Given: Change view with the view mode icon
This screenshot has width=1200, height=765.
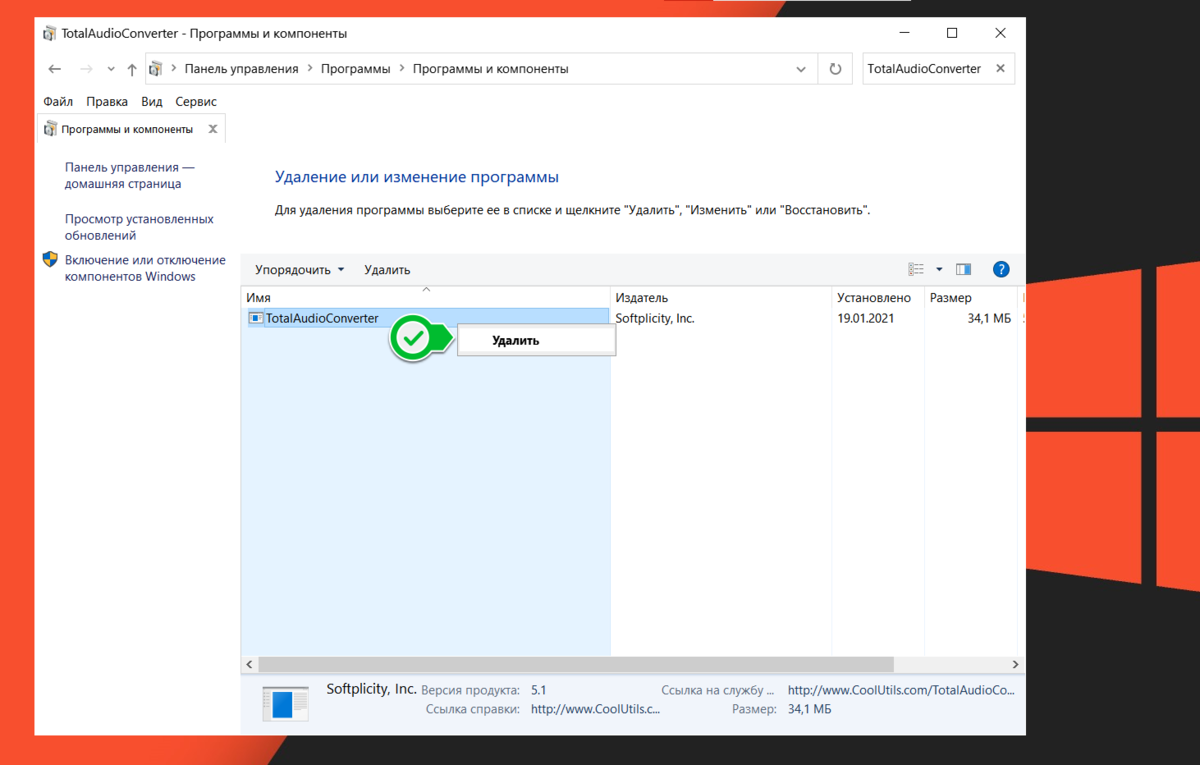Looking at the screenshot, I should [916, 269].
